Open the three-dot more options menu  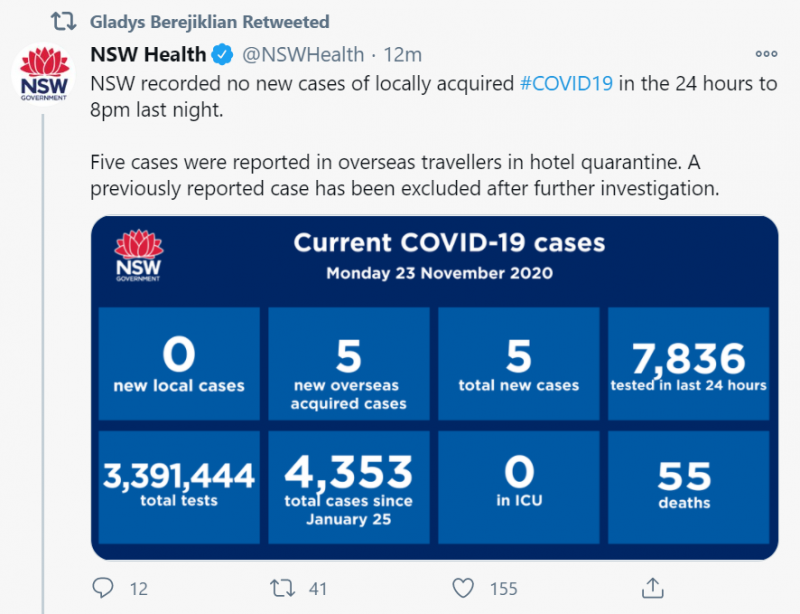click(x=766, y=54)
